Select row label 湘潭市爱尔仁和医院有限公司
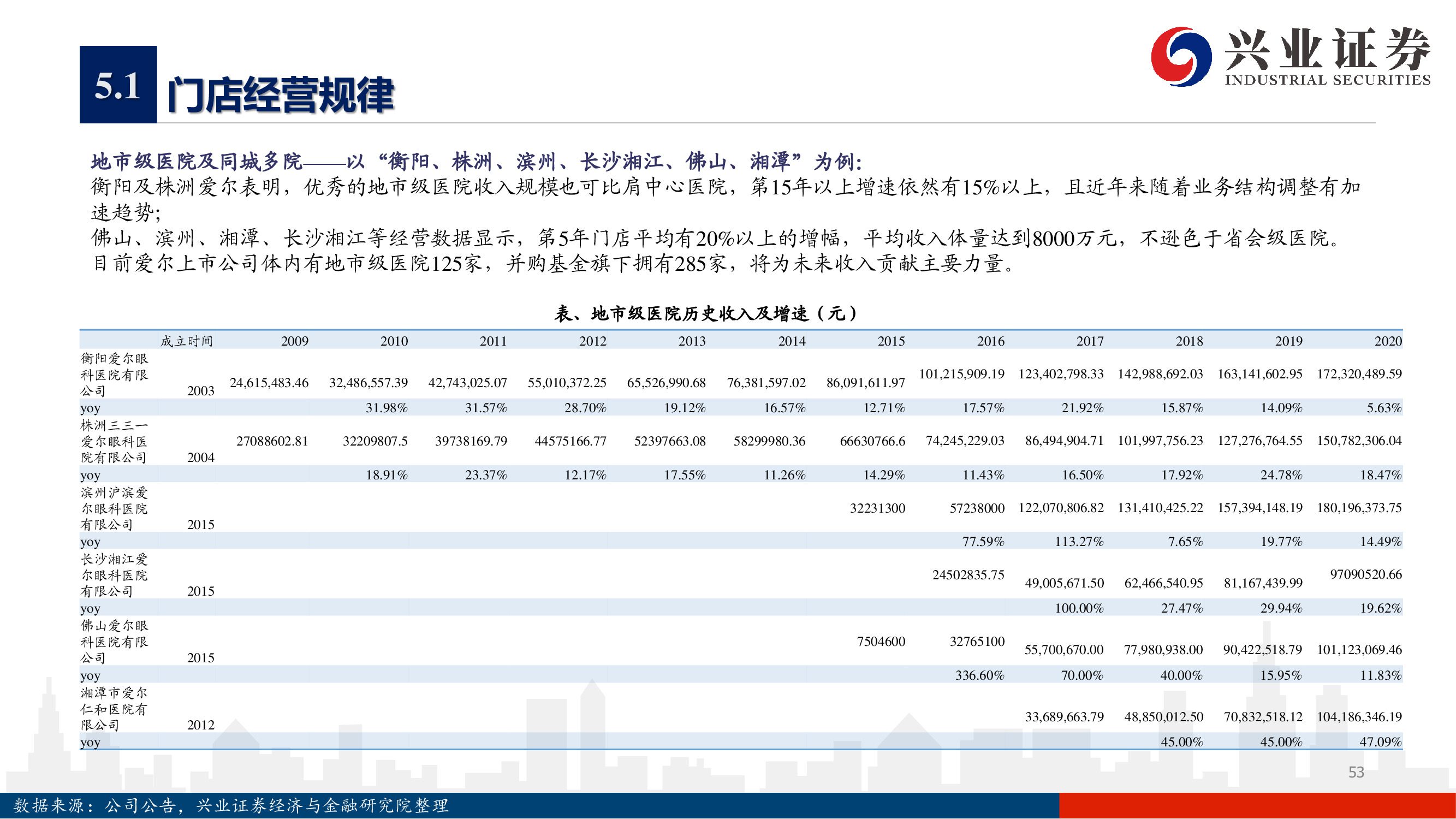Viewport: 1456px width, 819px height. (114, 708)
